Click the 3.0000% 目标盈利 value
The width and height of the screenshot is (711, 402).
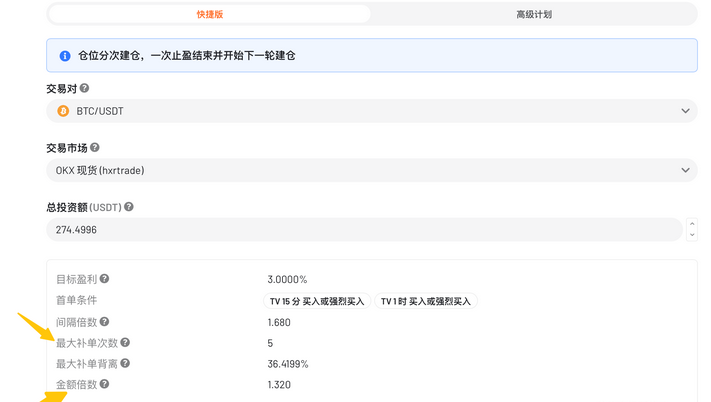click(287, 280)
